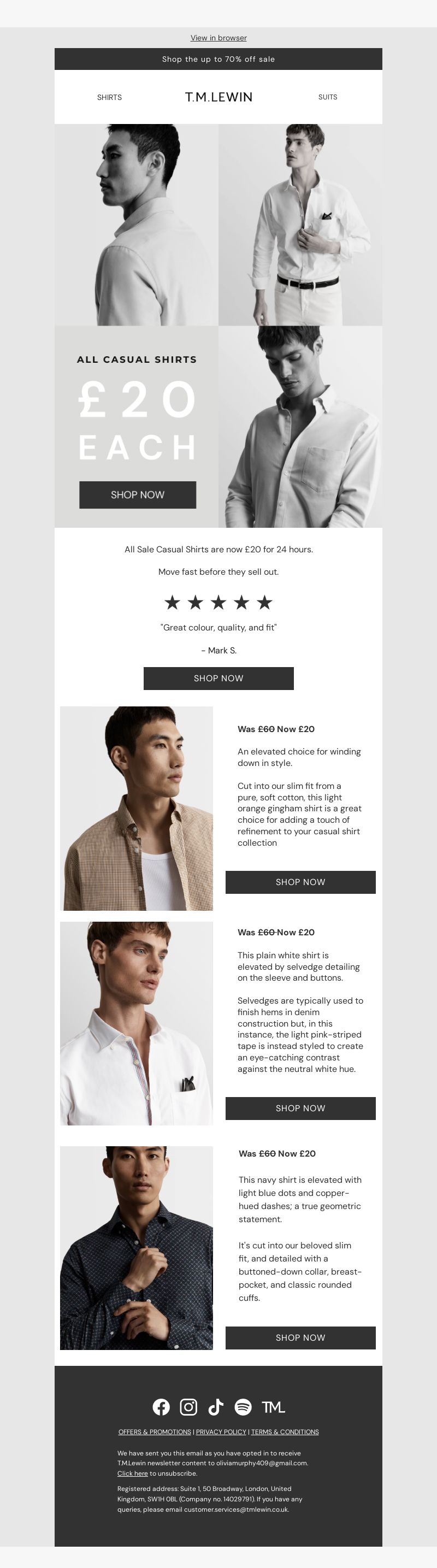This screenshot has width=437, height=1568.
Task: Open the PRIVACY POLICY footer link
Action: [221, 1431]
